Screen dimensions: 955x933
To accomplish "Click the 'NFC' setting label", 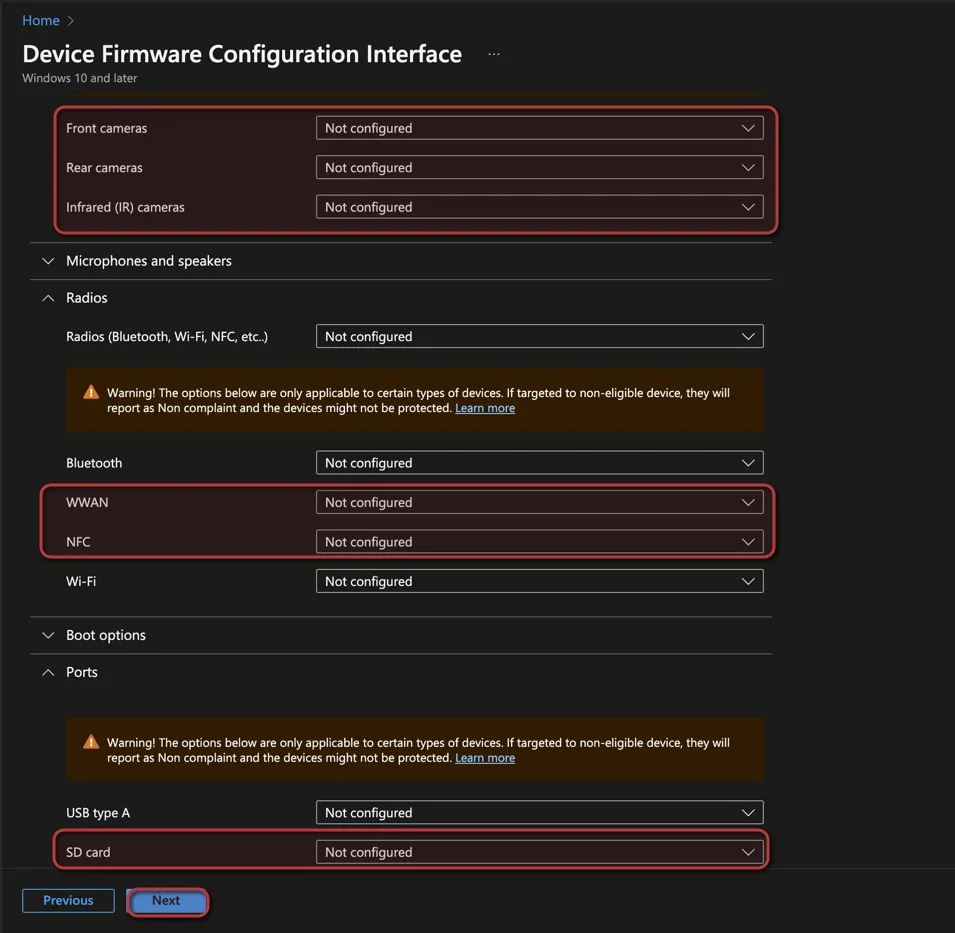I will coord(78,543).
